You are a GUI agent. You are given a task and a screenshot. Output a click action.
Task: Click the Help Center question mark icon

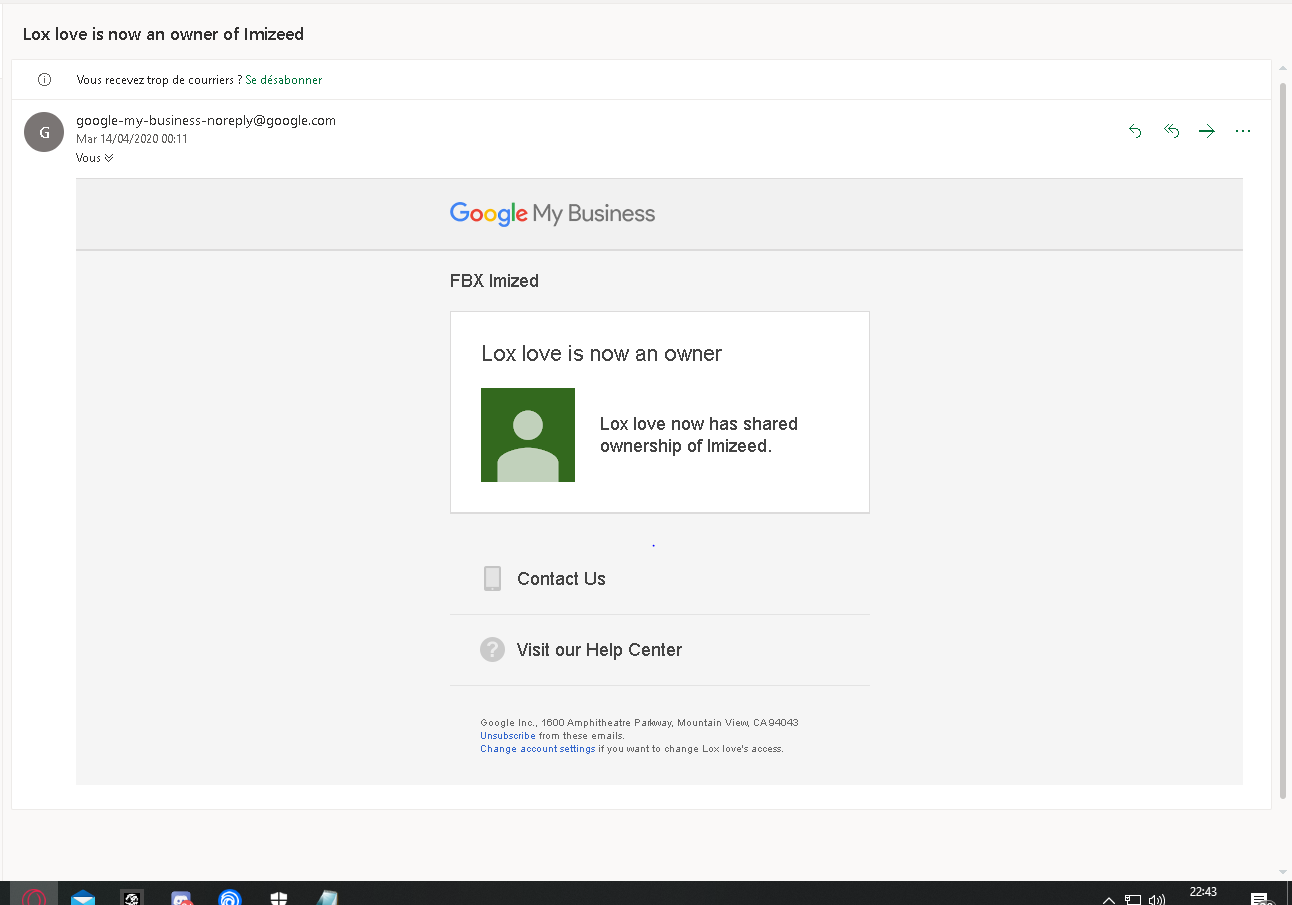click(x=492, y=649)
